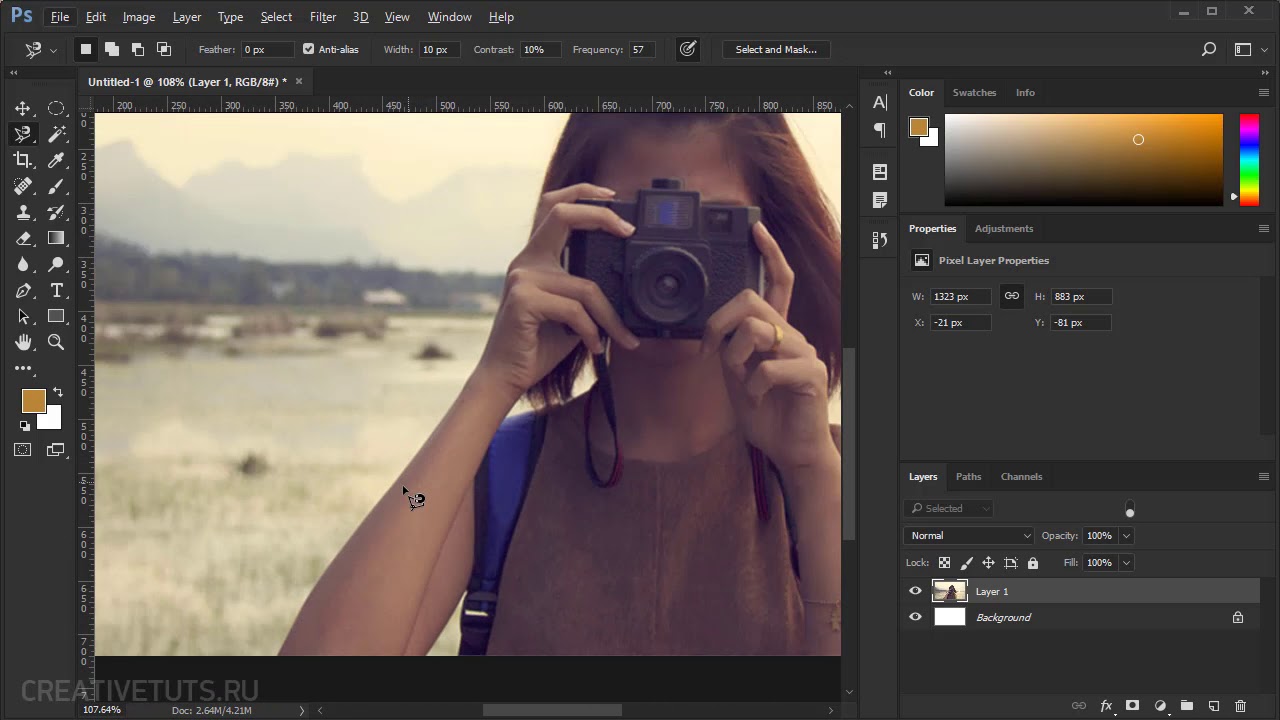Select the Crop tool
1280x720 pixels.
(x=23, y=160)
